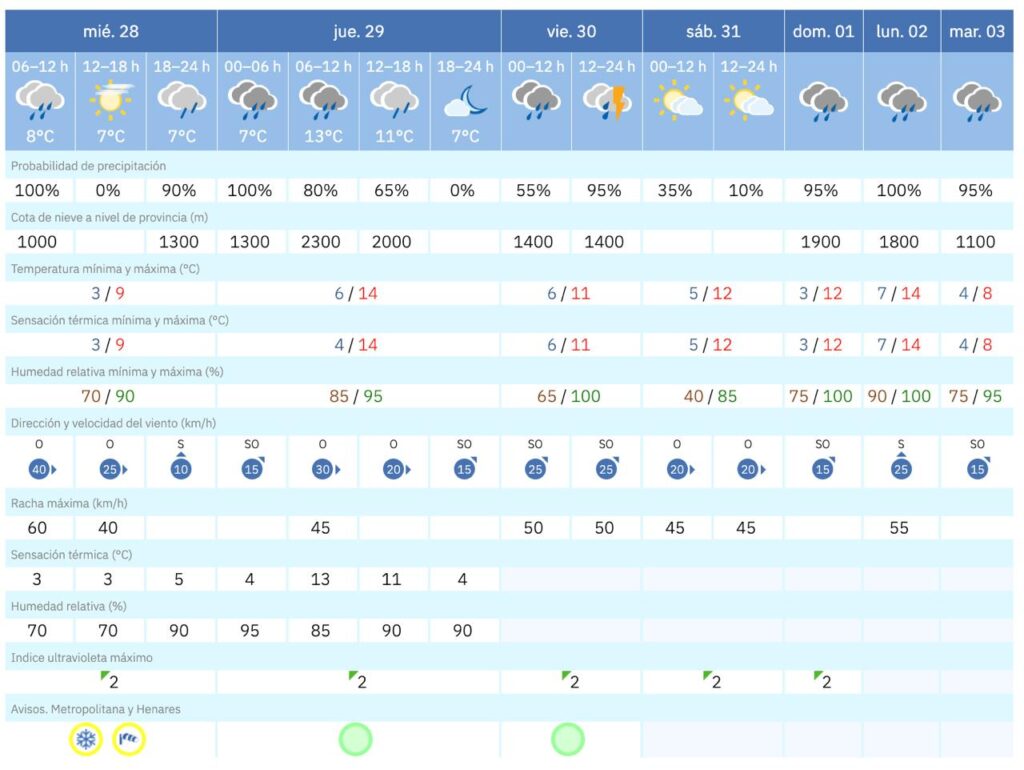Select the mié. 28 day header
Image resolution: width=1024 pixels, height=770 pixels.
click(110, 31)
